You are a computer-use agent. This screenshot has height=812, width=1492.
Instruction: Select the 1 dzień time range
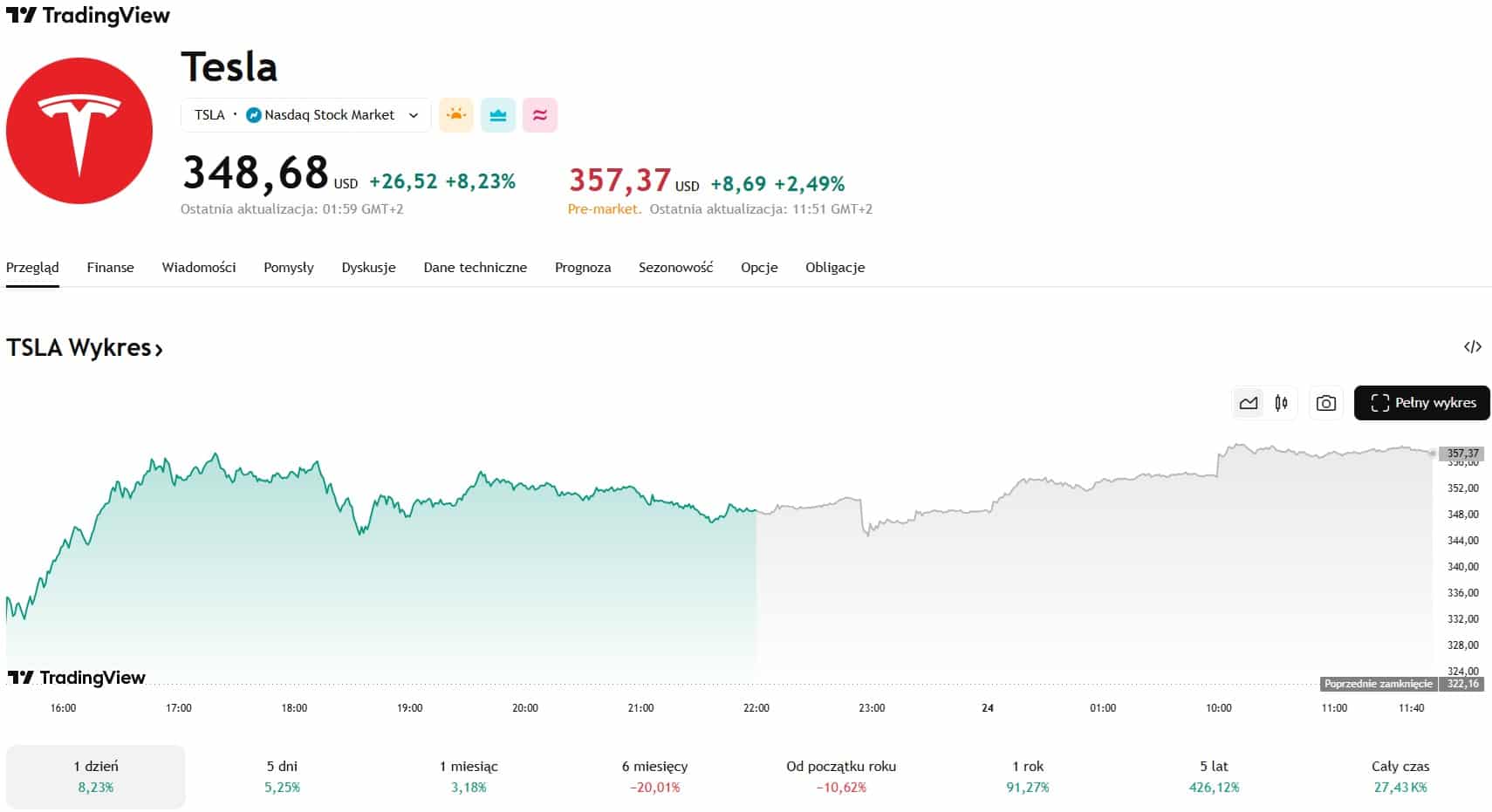(x=96, y=776)
